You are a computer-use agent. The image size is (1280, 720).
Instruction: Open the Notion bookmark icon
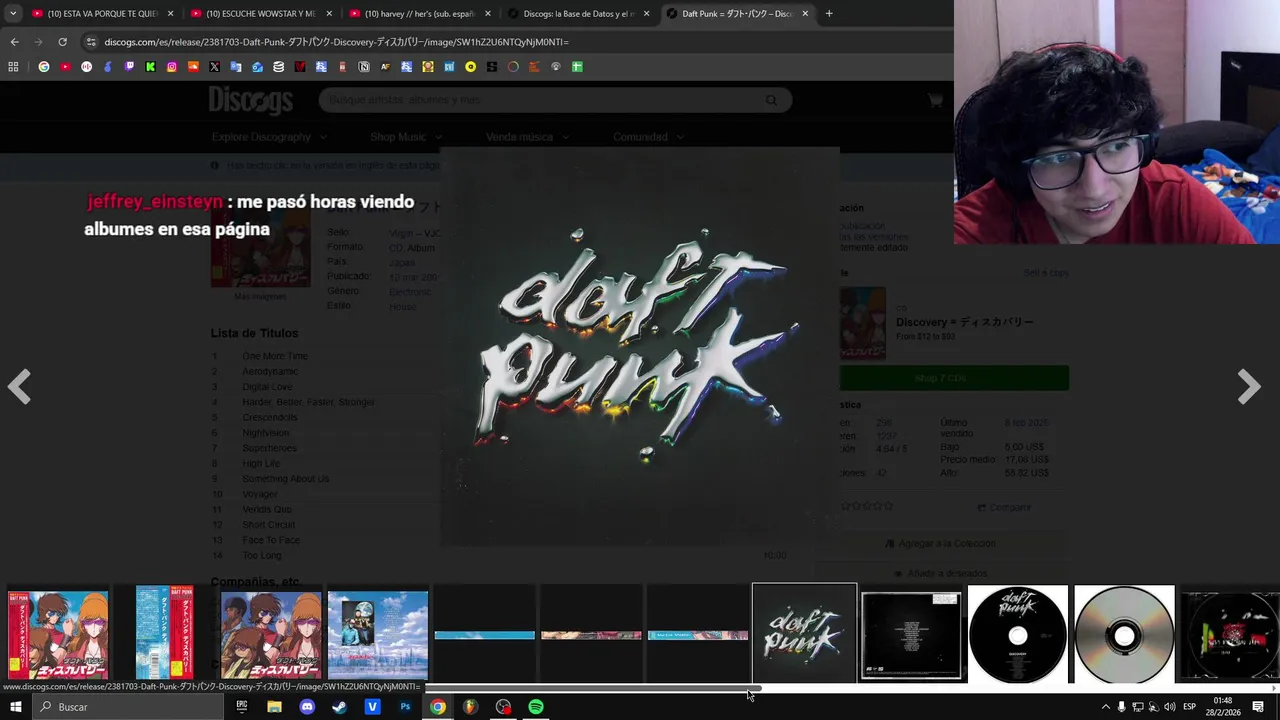(364, 67)
